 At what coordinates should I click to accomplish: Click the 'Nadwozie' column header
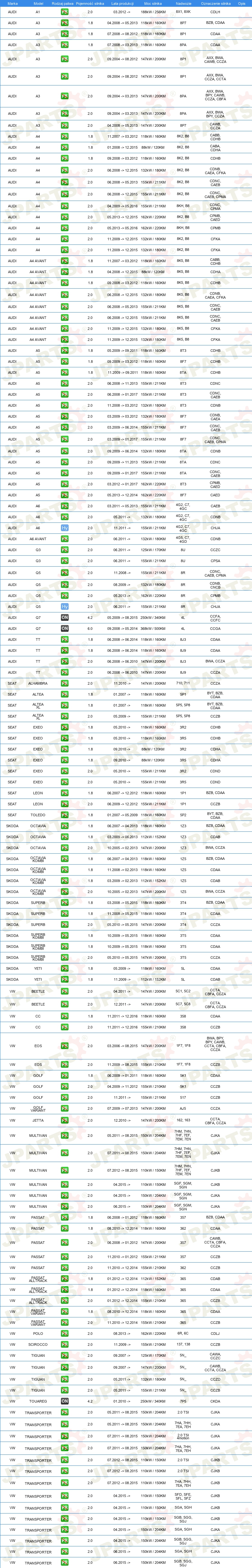(x=183, y=4)
